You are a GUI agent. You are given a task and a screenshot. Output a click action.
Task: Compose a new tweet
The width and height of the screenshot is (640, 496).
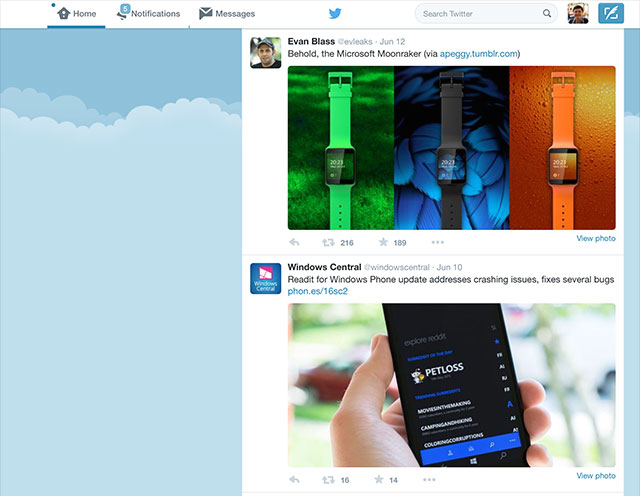[x=611, y=13]
